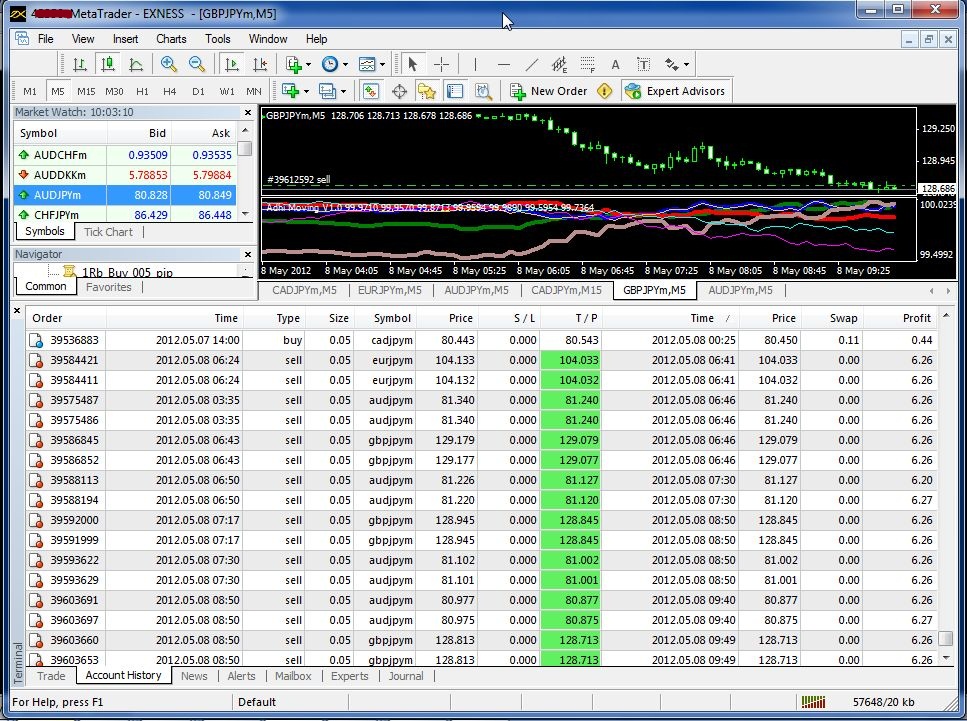Click the New Order button
967x721 pixels.
coord(548,91)
